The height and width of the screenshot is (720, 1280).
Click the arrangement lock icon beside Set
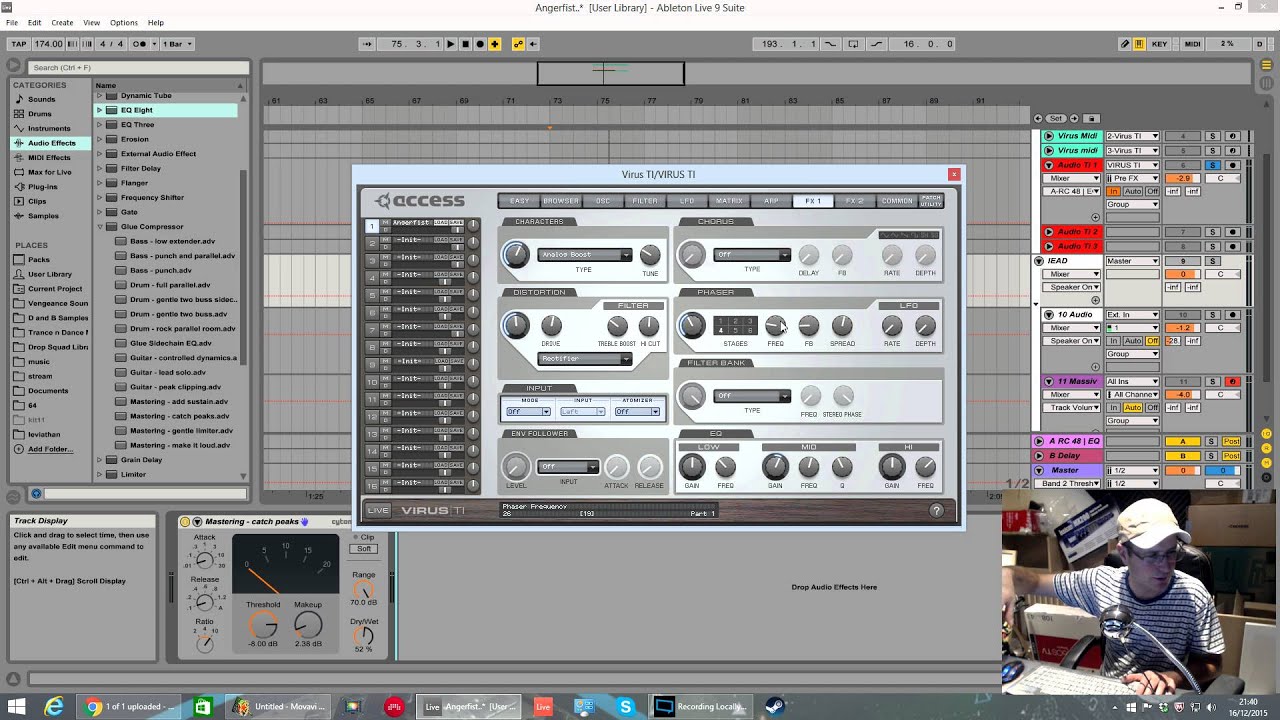[x=1092, y=118]
